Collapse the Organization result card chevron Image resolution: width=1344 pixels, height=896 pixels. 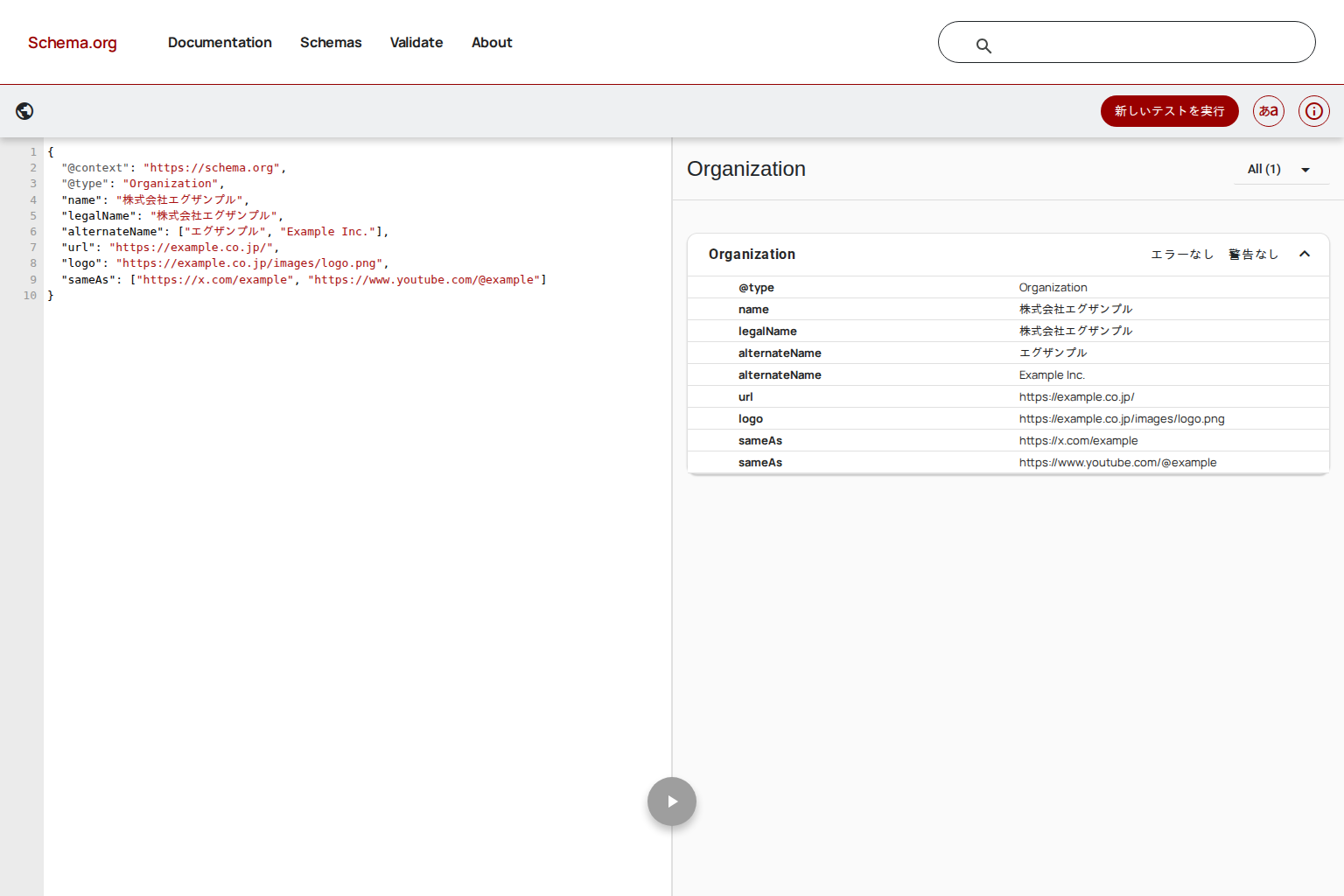[x=1305, y=255]
